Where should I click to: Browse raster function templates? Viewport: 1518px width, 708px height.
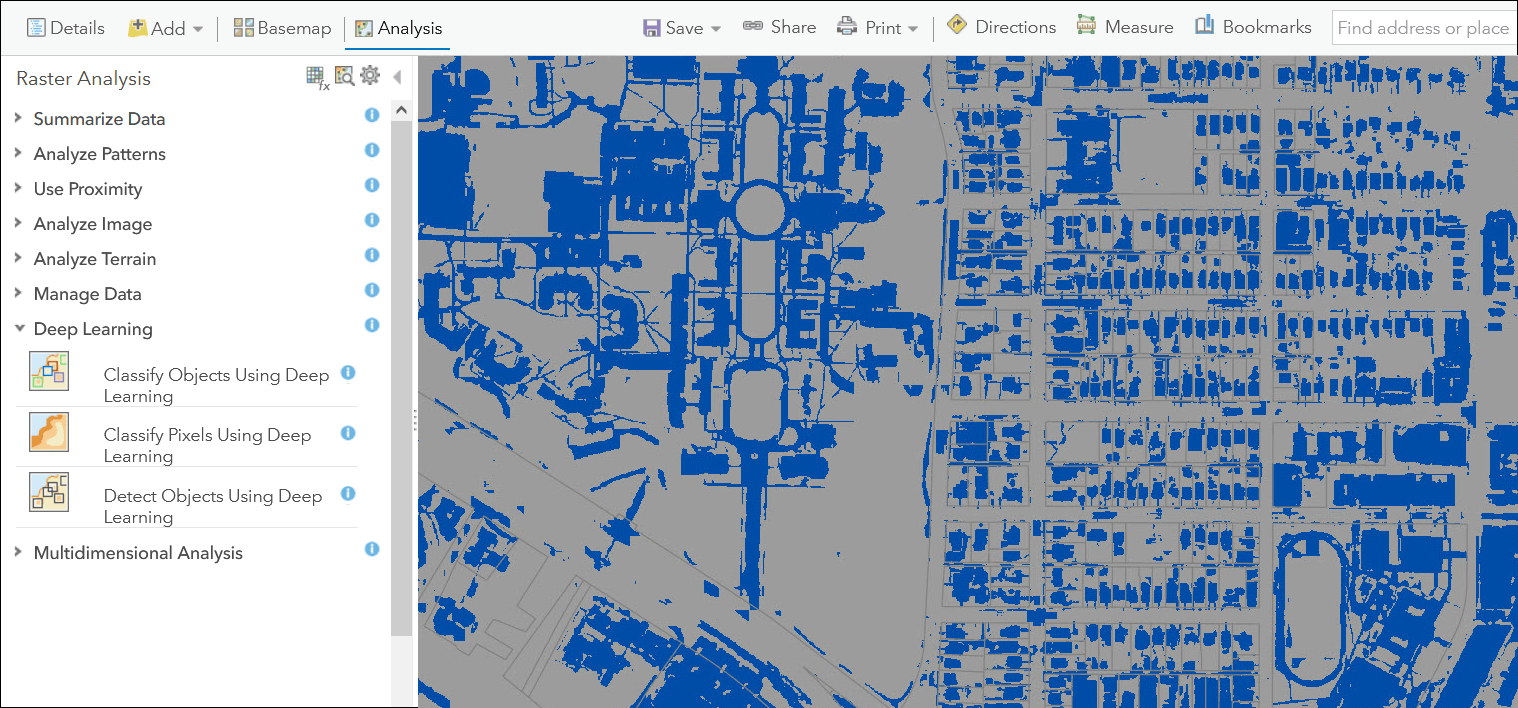(x=344, y=75)
